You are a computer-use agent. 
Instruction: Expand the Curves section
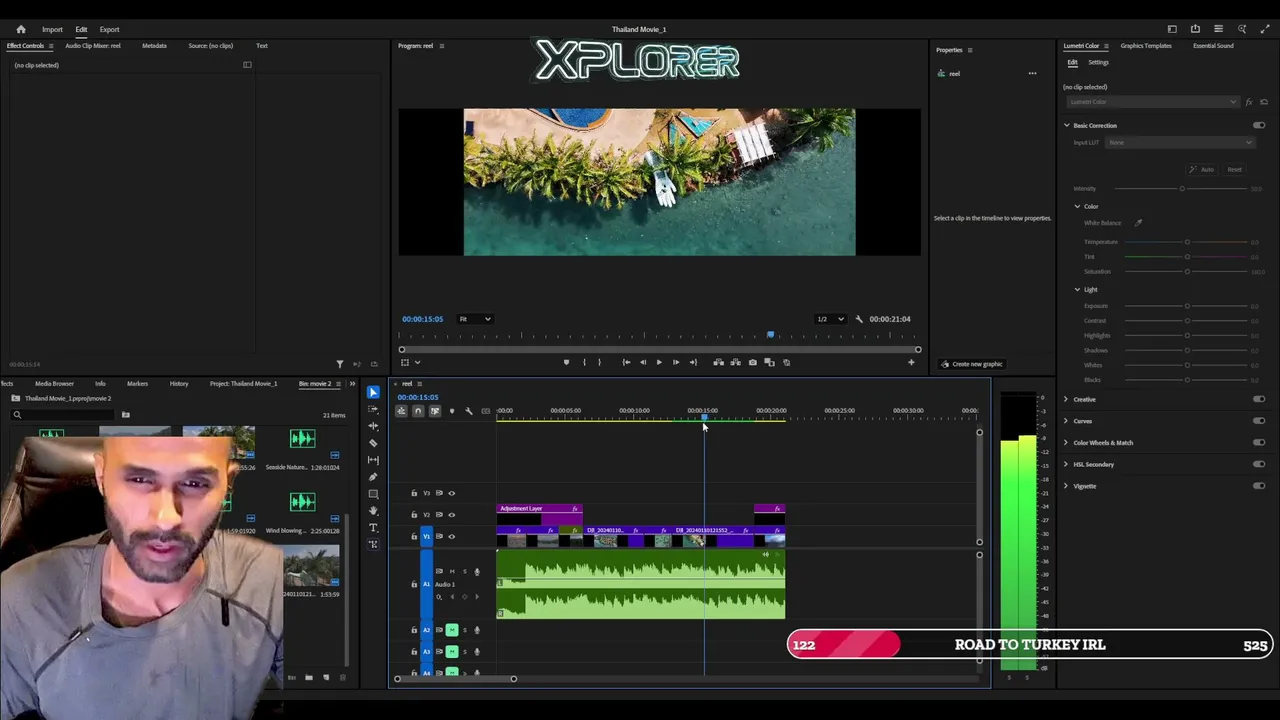click(x=1066, y=421)
